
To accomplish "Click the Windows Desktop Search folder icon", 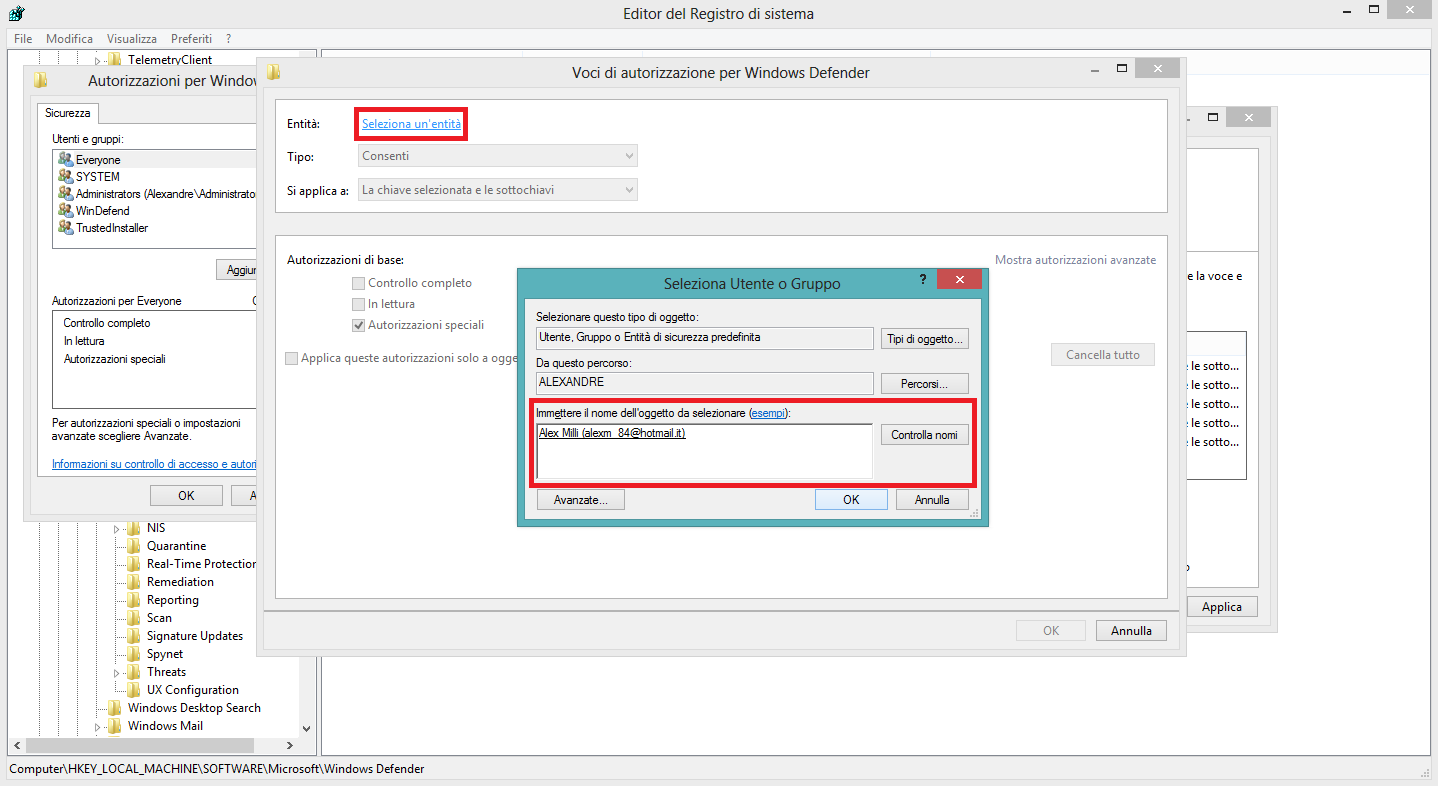I will pyautogui.click(x=115, y=708).
